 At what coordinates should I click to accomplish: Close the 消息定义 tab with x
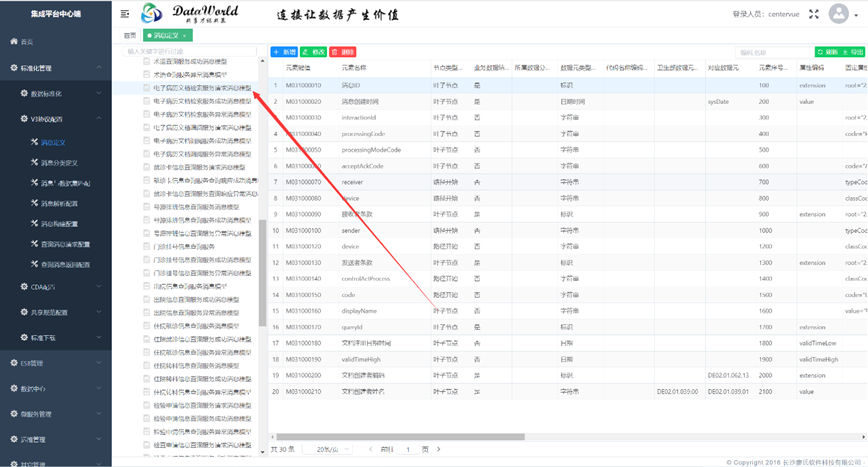click(184, 35)
